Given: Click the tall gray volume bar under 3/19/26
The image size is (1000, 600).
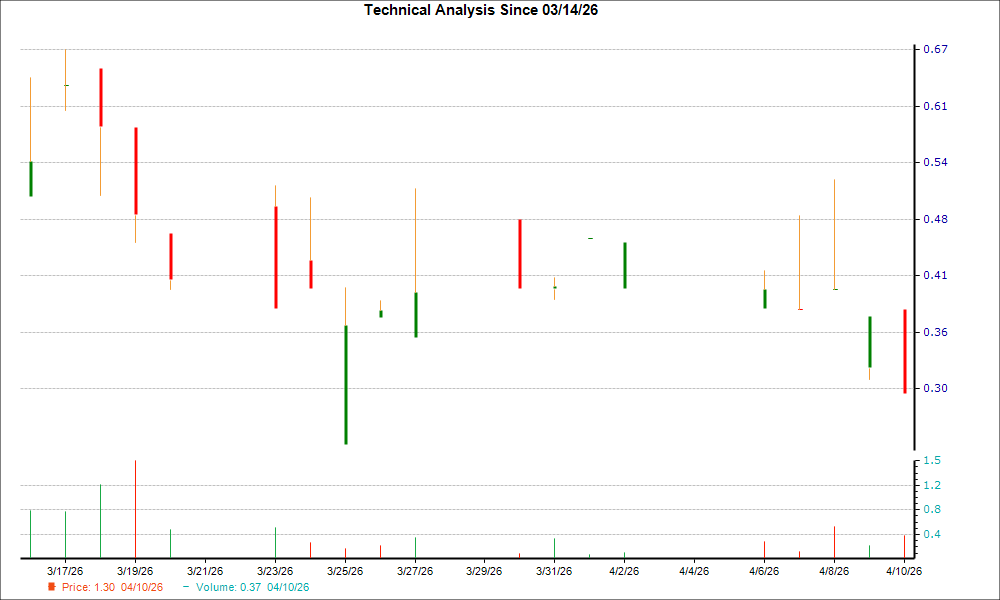Looking at the screenshot, I should pyautogui.click(x=136, y=505).
